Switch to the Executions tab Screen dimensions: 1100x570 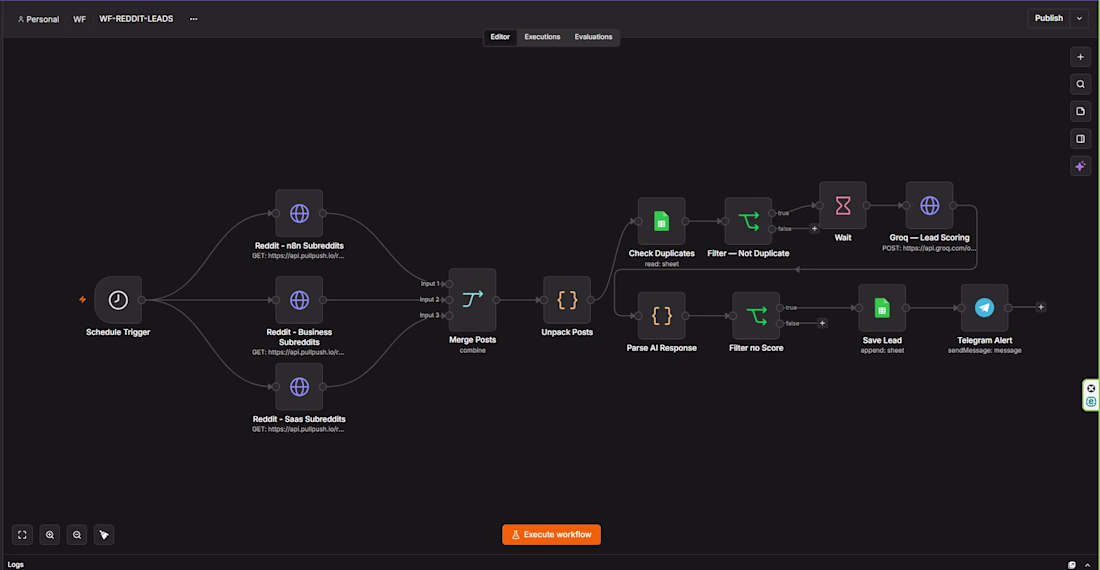point(542,37)
